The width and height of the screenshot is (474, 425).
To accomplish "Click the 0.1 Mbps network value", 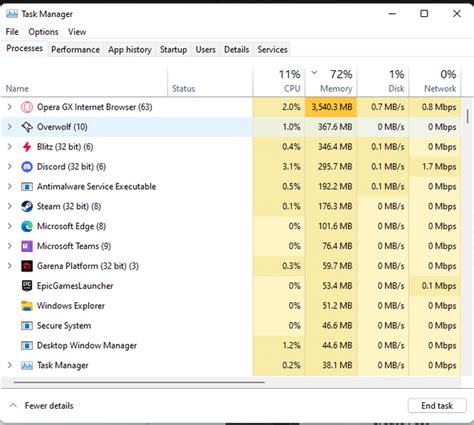I will click(439, 286).
